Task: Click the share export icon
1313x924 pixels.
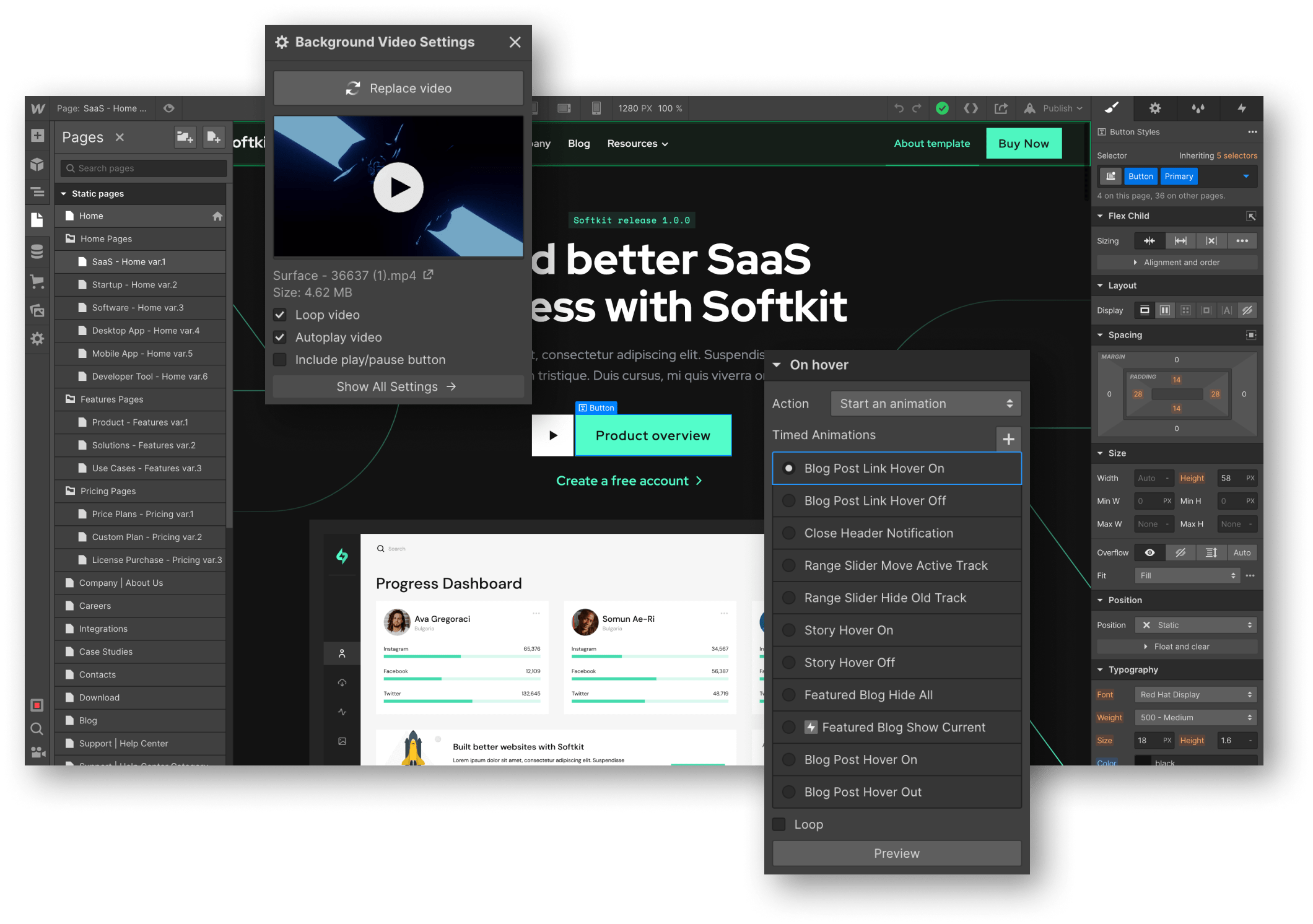Action: [1001, 108]
